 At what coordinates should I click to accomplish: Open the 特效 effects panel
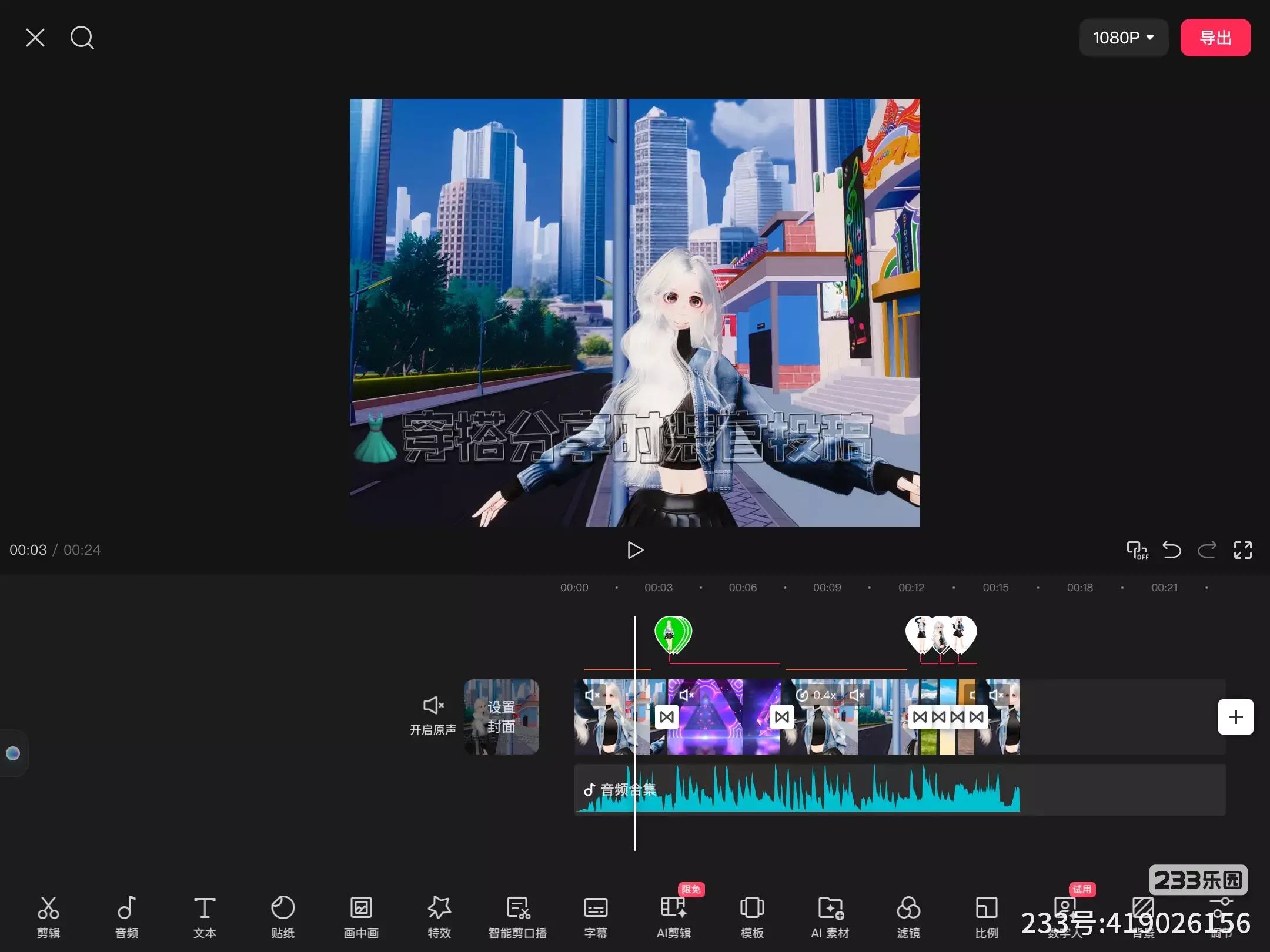439,916
